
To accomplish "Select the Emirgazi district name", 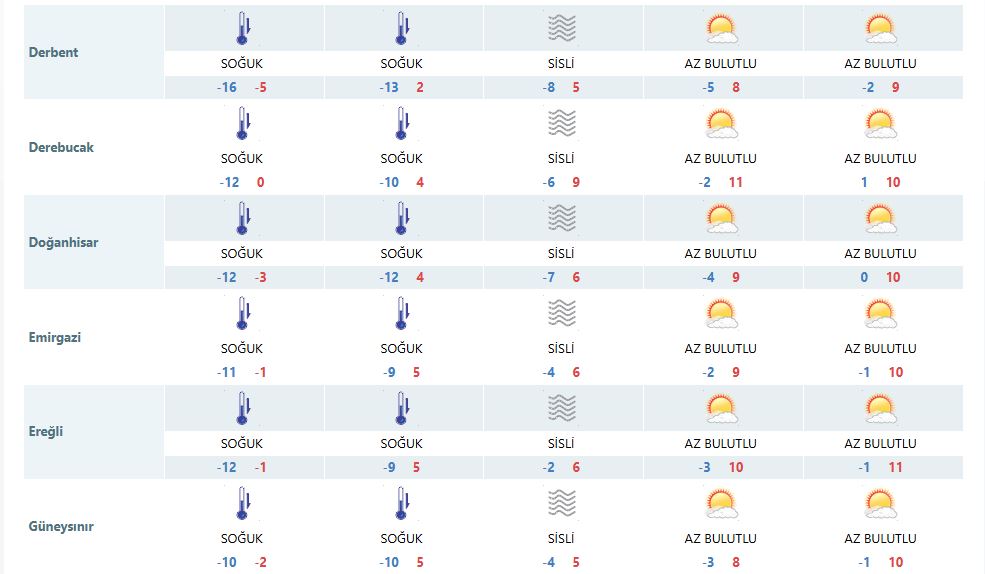I will 55,337.
